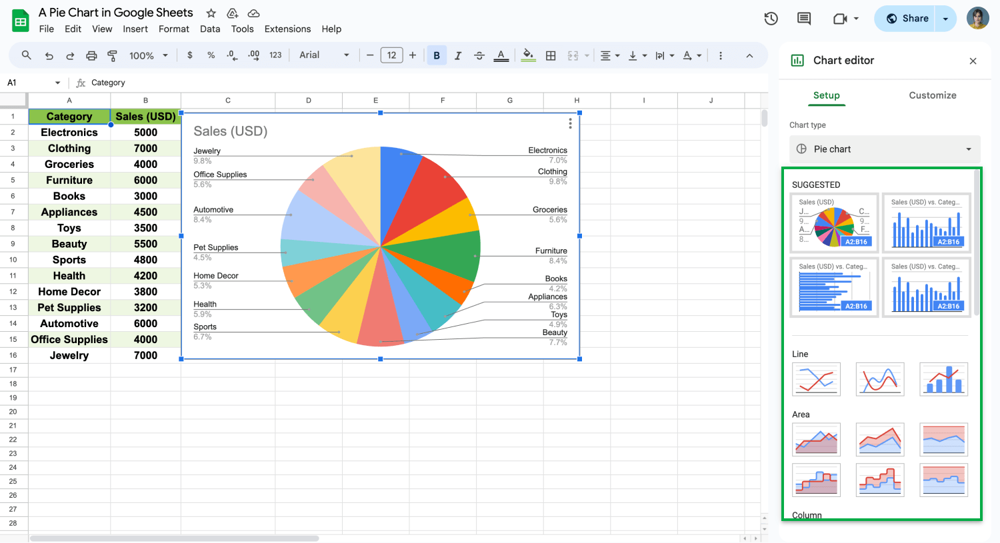Open the Extensions menu

(x=287, y=29)
